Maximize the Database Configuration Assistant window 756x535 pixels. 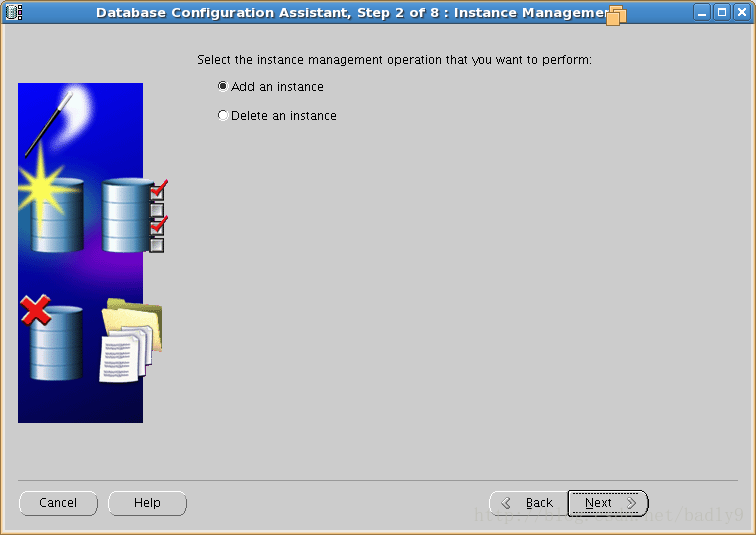click(722, 13)
